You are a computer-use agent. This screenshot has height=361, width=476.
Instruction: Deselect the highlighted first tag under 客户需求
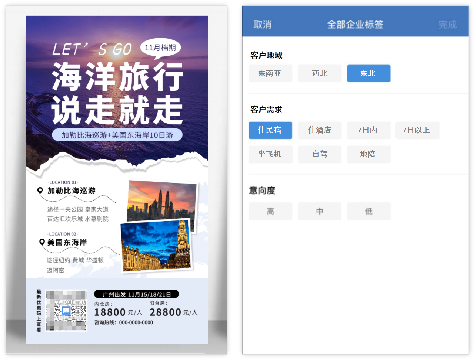[270, 130]
